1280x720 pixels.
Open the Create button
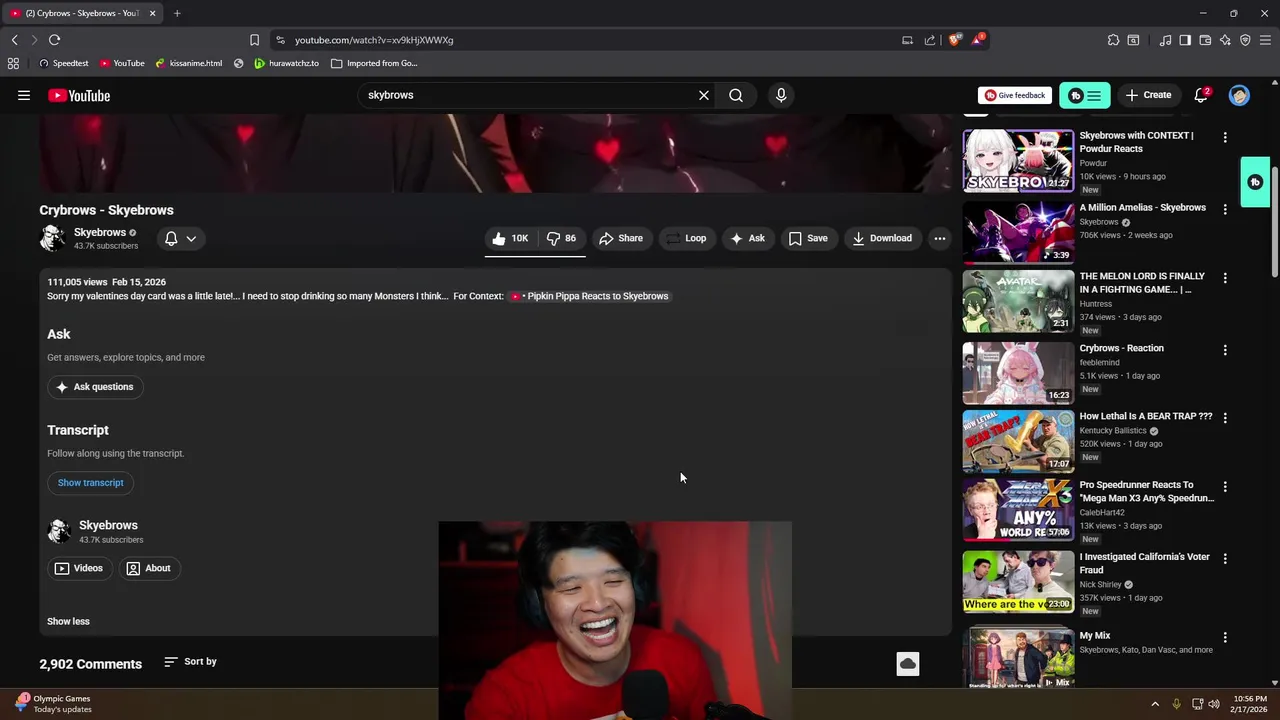(x=1148, y=95)
